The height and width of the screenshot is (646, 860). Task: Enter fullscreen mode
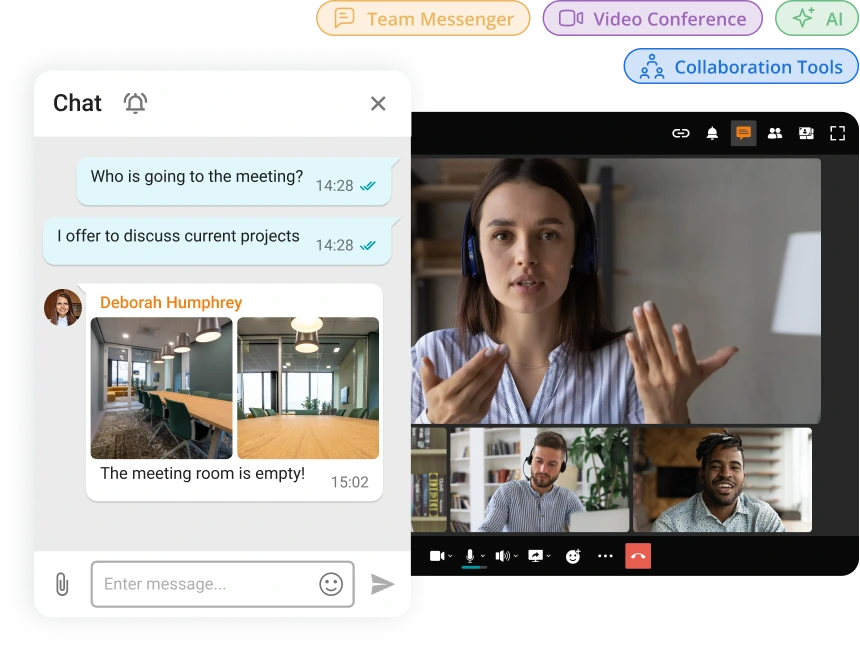pos(837,133)
